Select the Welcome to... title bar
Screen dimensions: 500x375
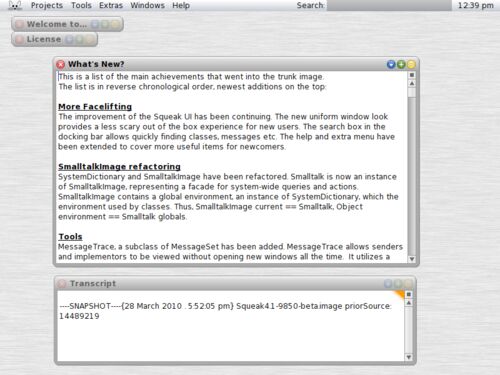pyautogui.click(x=67, y=24)
